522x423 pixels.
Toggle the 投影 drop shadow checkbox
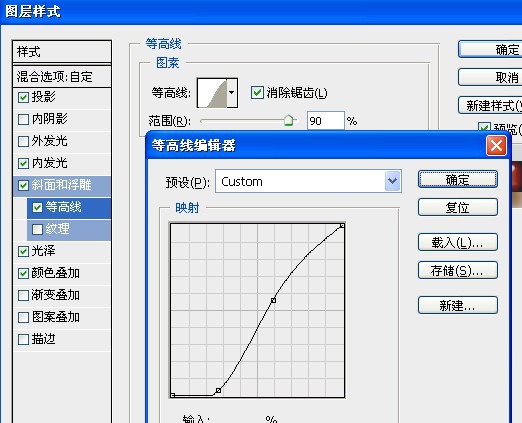pos(23,97)
